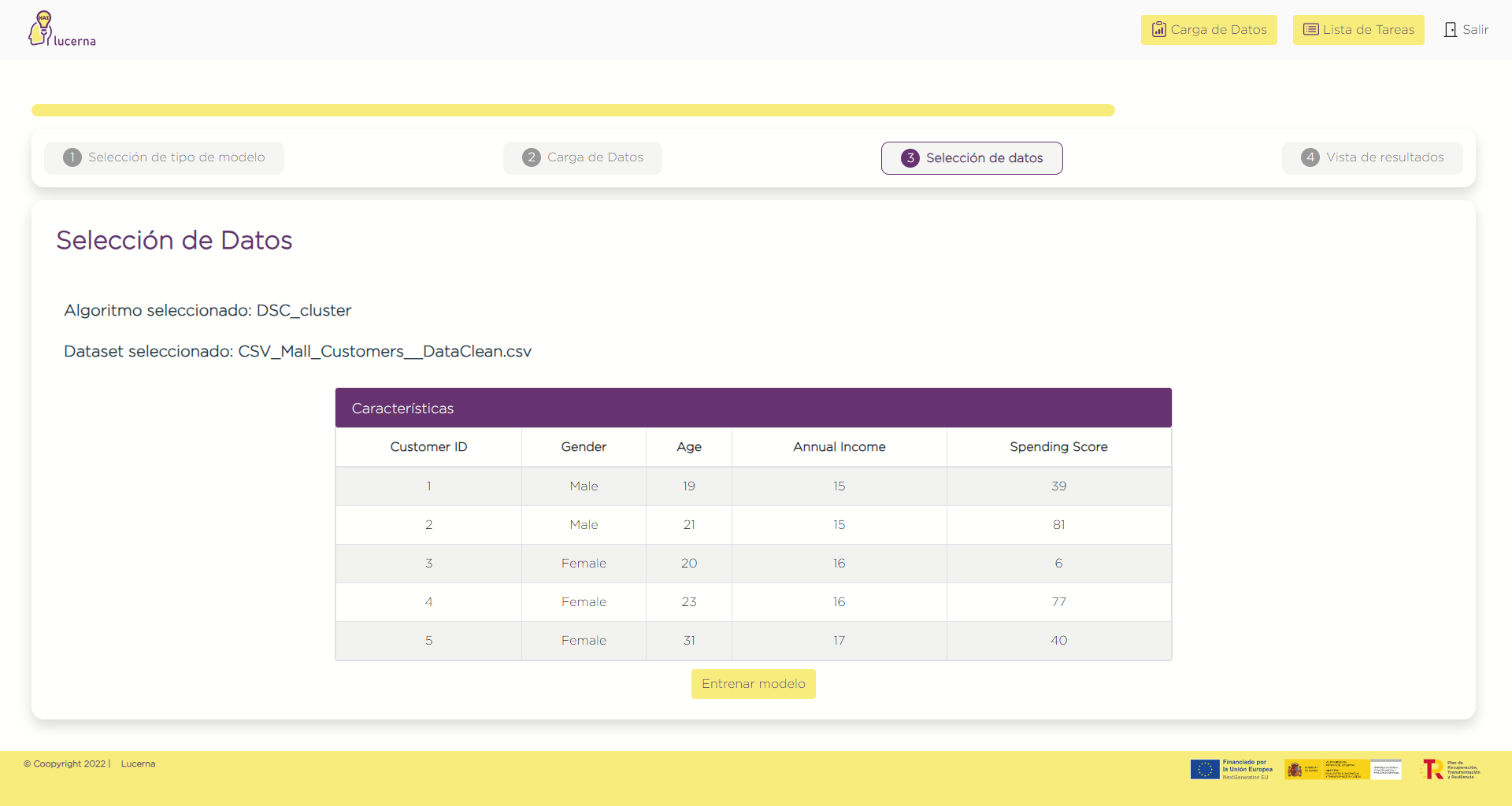Open the Selección de tipo de modelo step
Image resolution: width=1512 pixels, height=806 pixels.
coord(165,157)
